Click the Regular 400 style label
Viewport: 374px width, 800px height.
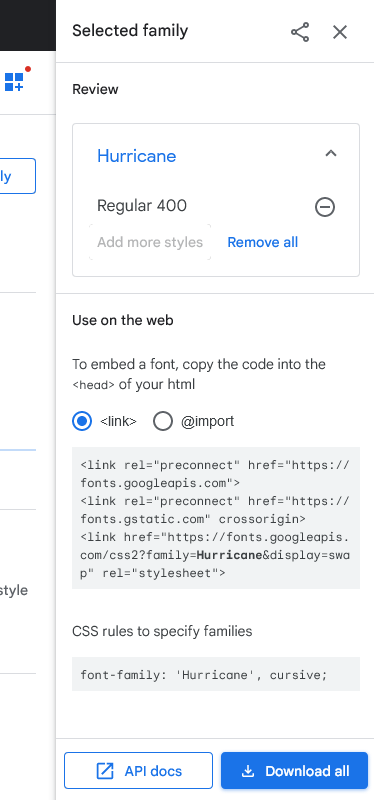coord(142,206)
